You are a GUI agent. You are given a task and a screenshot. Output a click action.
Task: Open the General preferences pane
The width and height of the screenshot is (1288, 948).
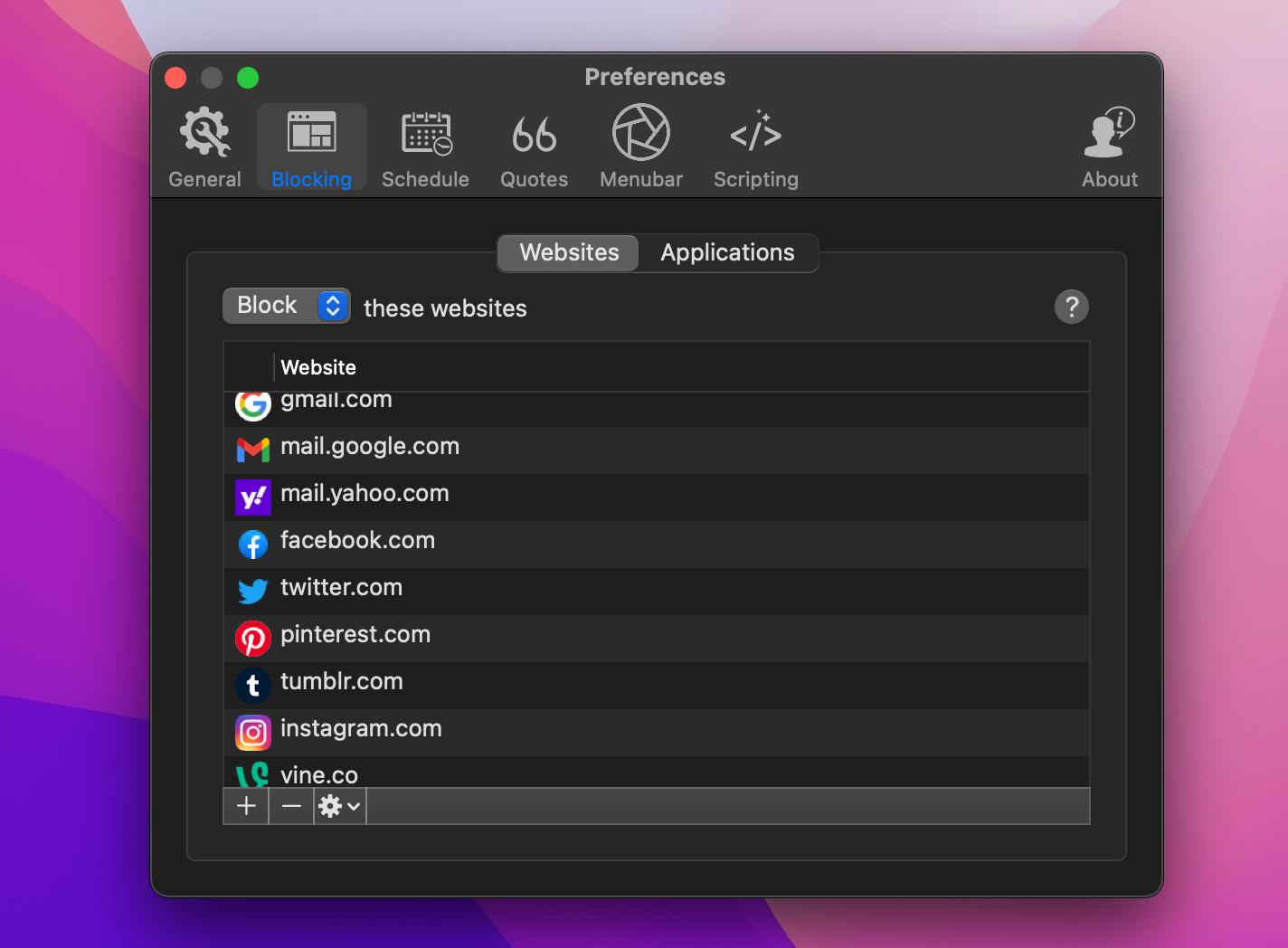[x=204, y=148]
